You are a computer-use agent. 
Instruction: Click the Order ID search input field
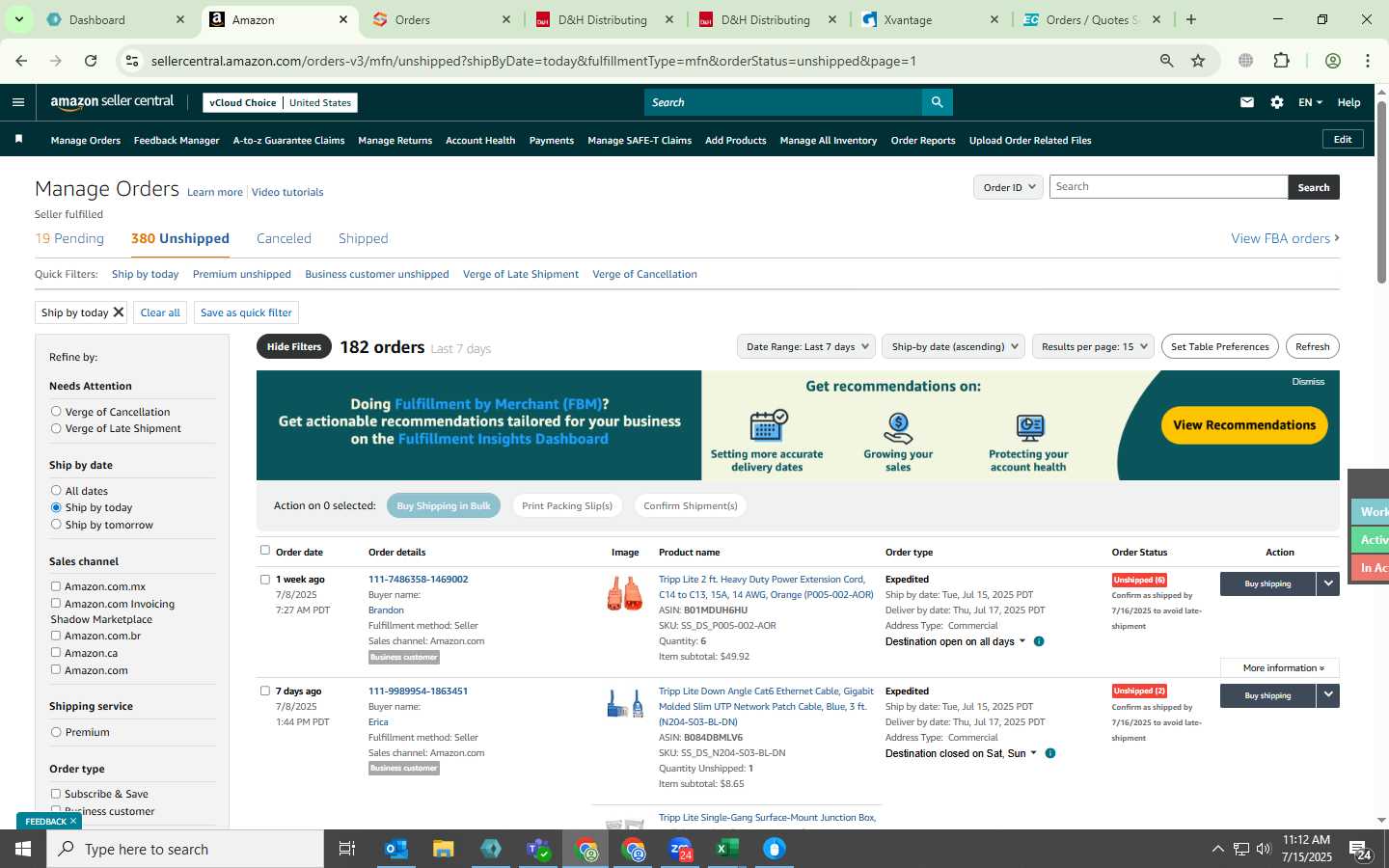click(x=1168, y=187)
